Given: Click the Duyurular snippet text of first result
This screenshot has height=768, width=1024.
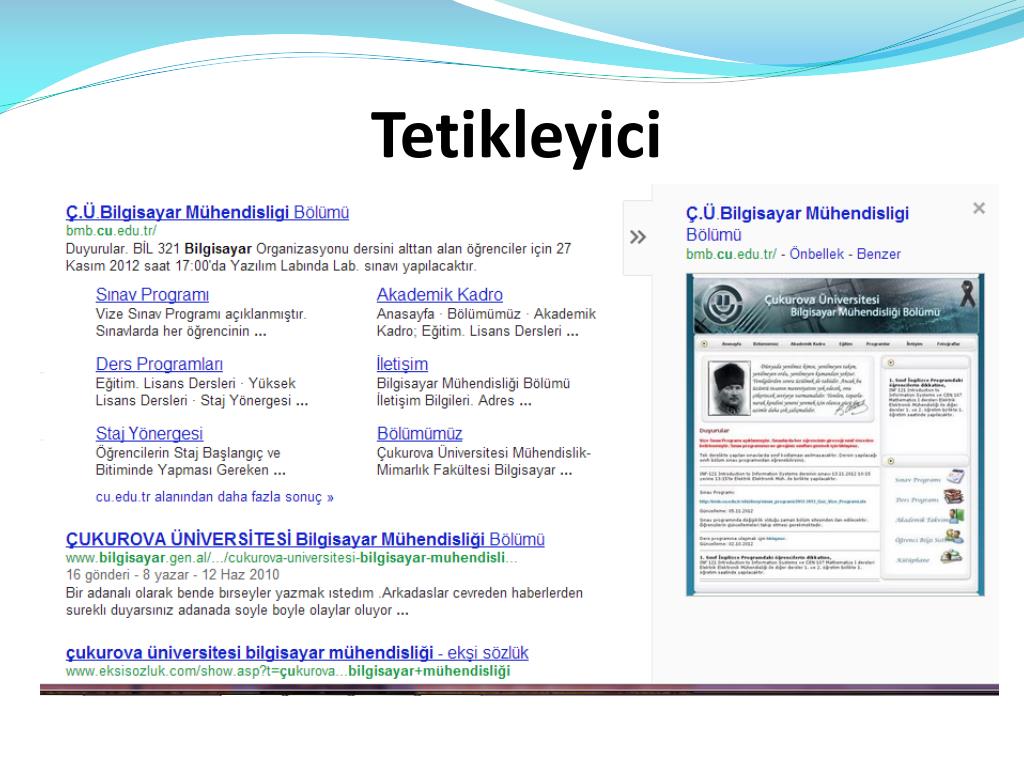Looking at the screenshot, I should click(318, 257).
